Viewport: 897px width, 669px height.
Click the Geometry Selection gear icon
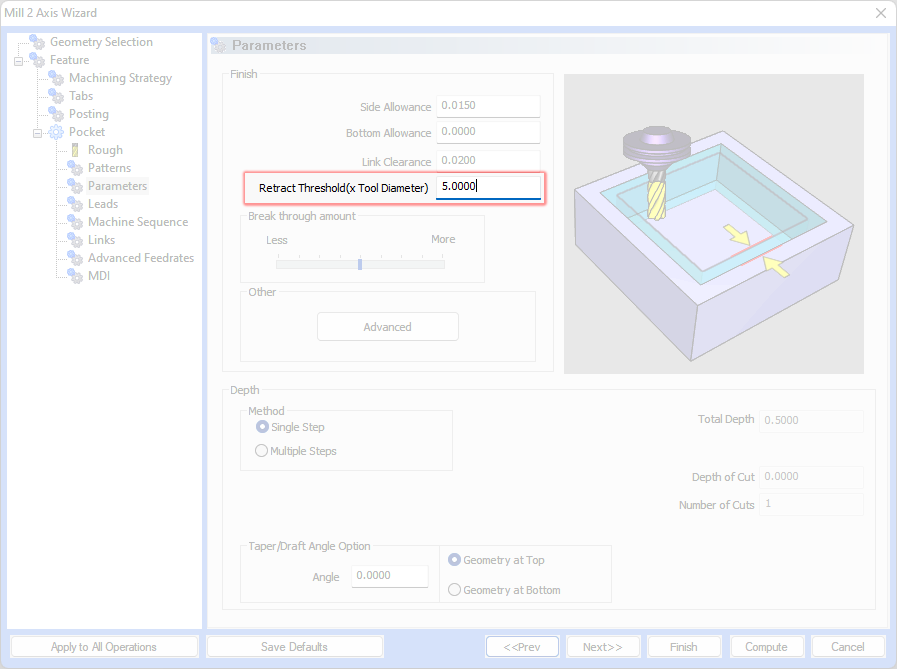click(x=37, y=42)
